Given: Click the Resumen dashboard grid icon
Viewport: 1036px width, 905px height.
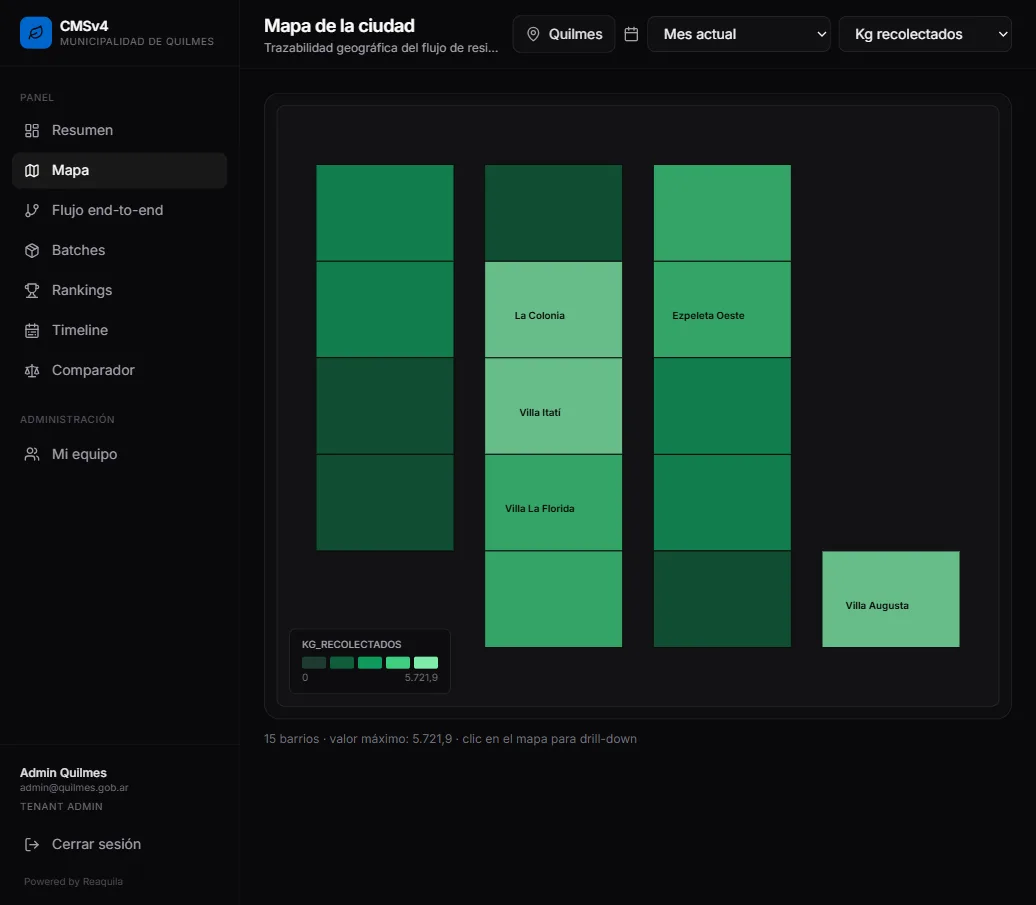Looking at the screenshot, I should (32, 131).
